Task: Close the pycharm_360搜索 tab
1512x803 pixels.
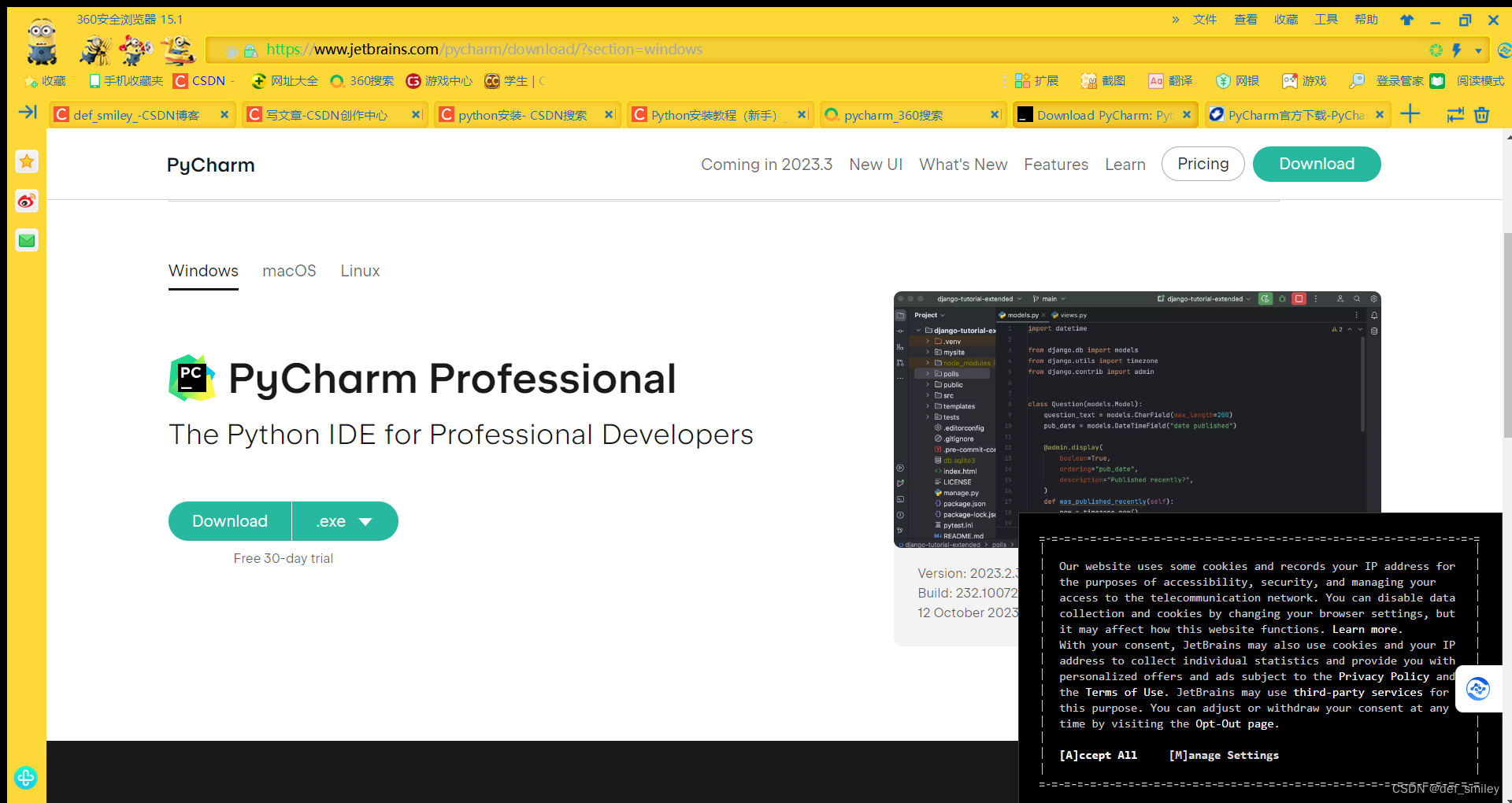Action: (995, 115)
